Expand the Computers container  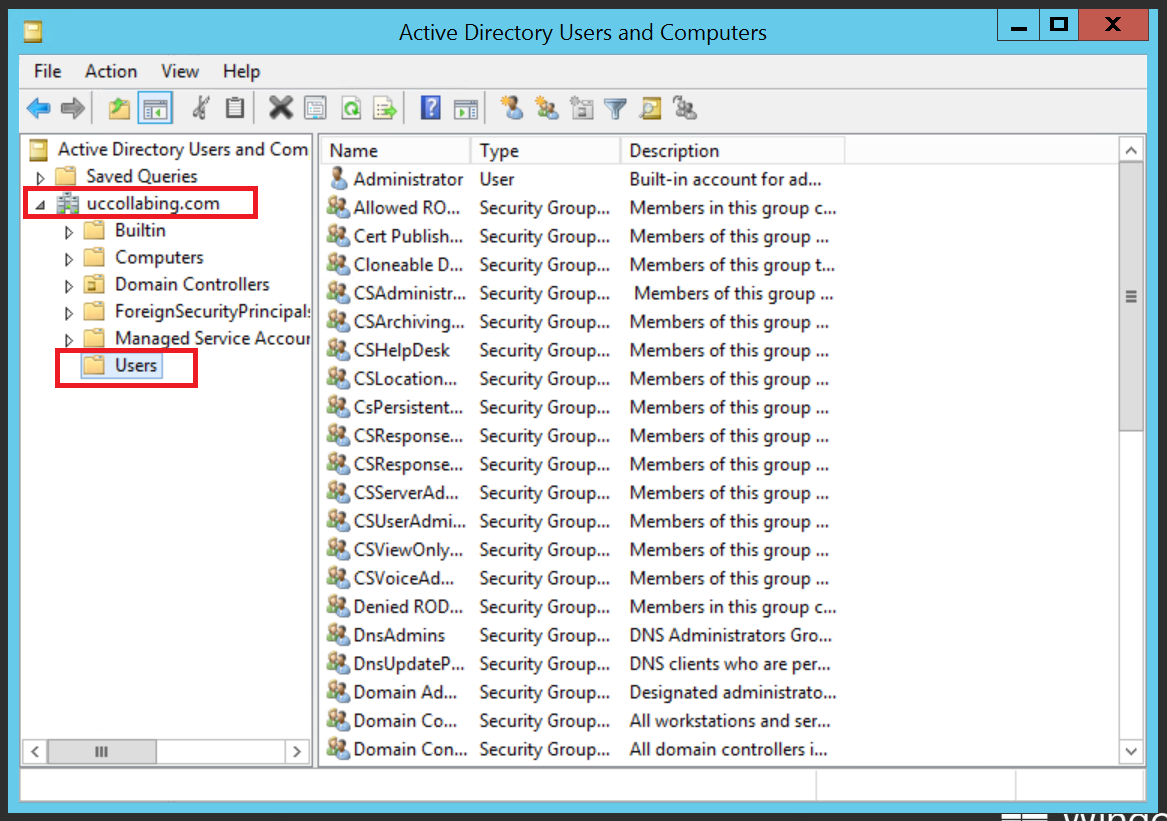68,259
